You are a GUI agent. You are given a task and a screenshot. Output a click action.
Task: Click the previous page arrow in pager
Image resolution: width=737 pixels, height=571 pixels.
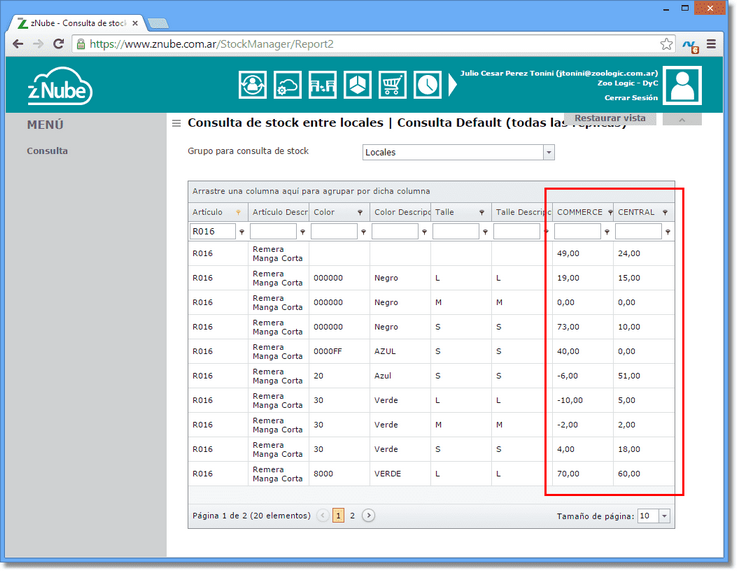(323, 516)
